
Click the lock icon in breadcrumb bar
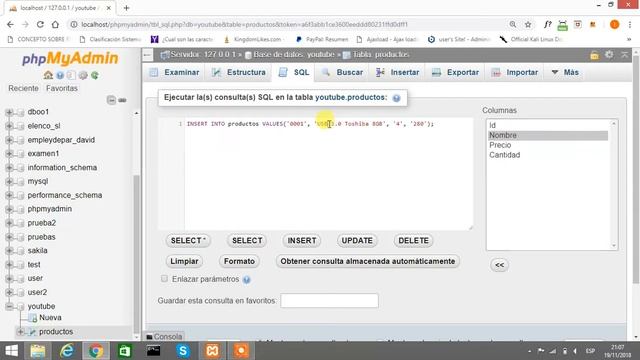(595, 55)
